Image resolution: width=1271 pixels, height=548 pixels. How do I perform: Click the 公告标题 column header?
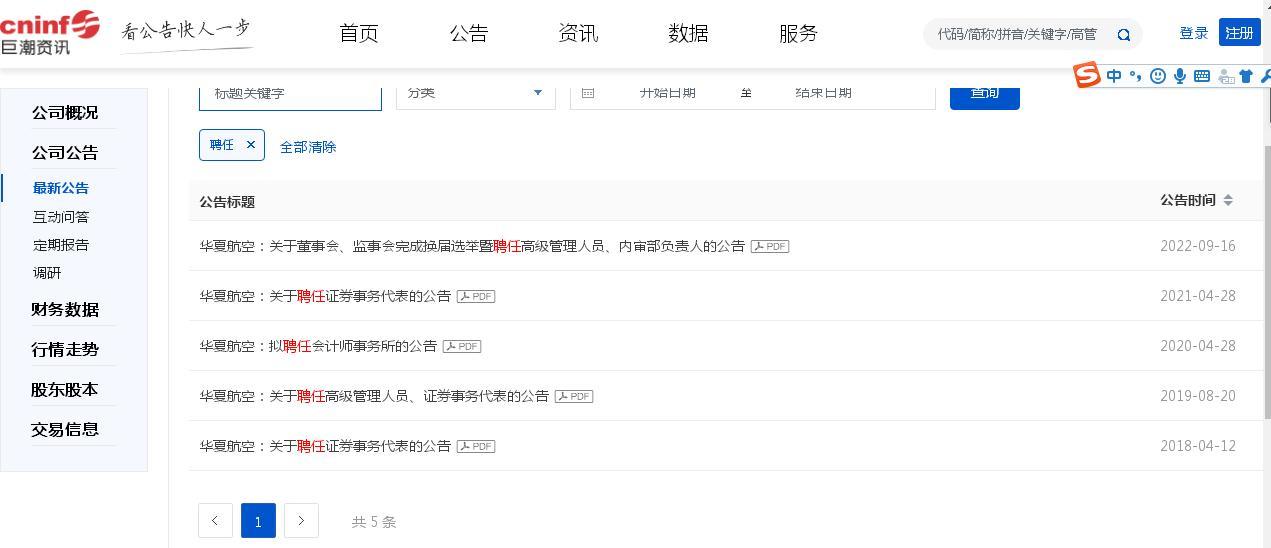tap(227, 202)
